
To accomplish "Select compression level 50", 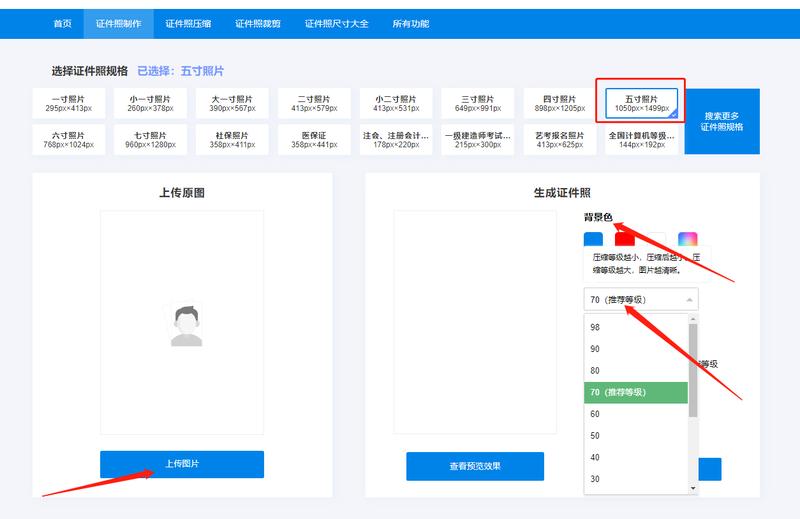I will click(636, 436).
